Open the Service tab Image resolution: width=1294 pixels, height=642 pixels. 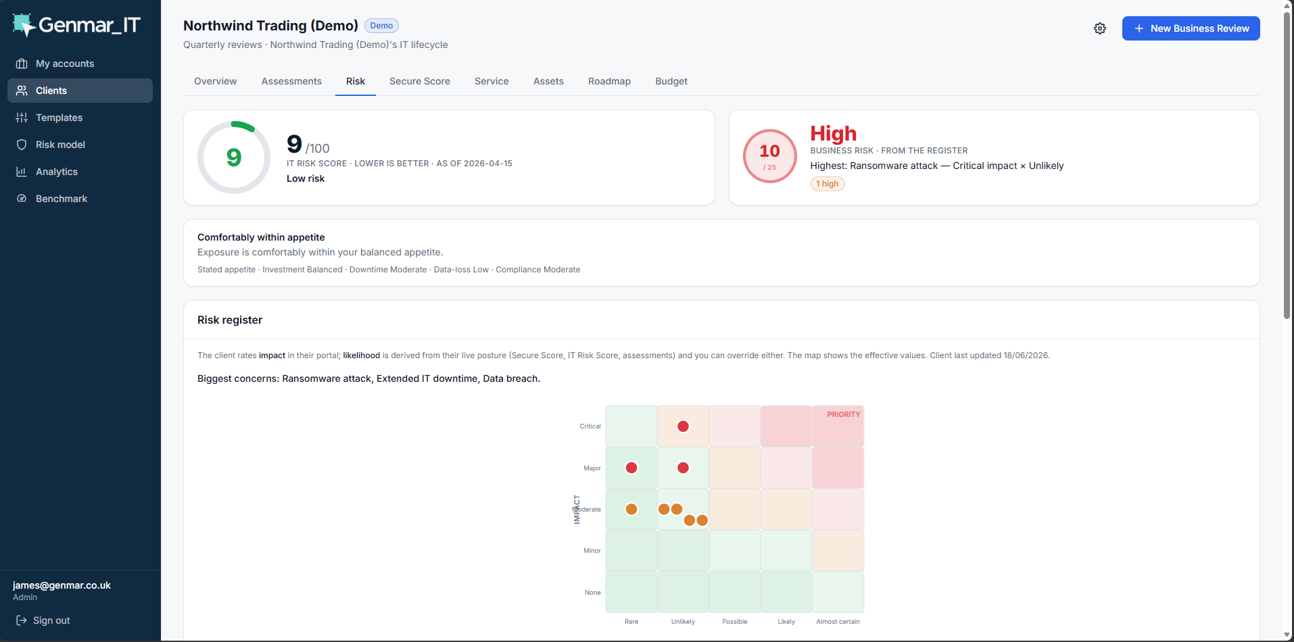[x=491, y=81]
